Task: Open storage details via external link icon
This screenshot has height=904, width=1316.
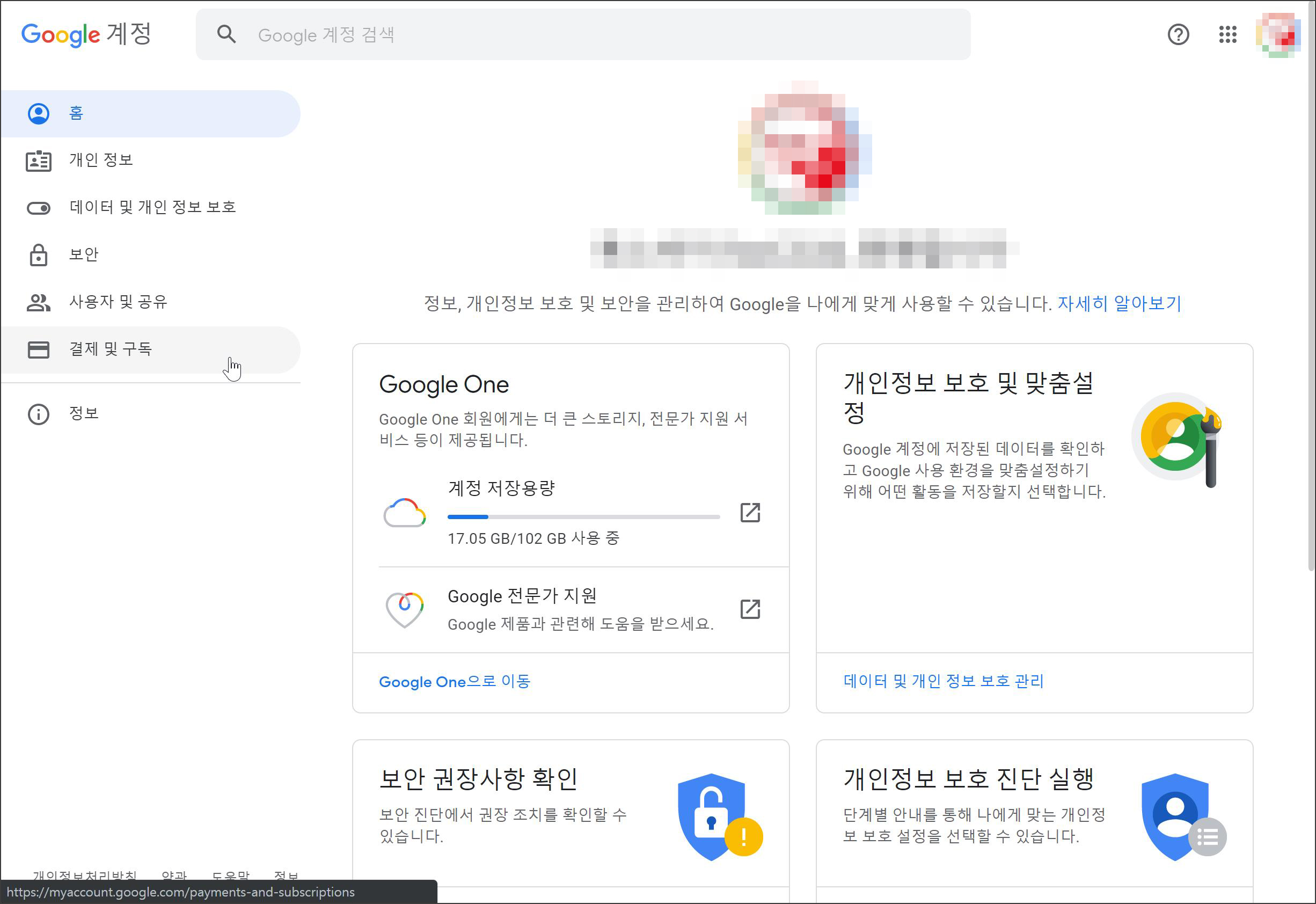Action: 750,513
